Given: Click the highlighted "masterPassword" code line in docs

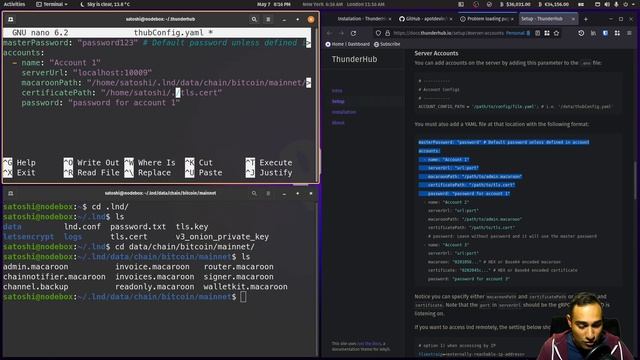Looking at the screenshot, I should [x=504, y=142].
